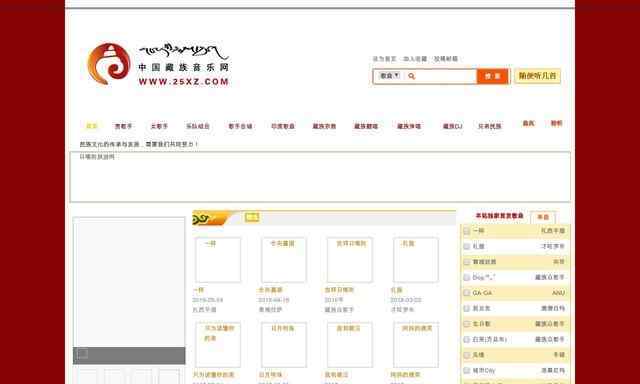Click the red spiral site logo
Screen dimensions: 640x384
tap(109, 64)
